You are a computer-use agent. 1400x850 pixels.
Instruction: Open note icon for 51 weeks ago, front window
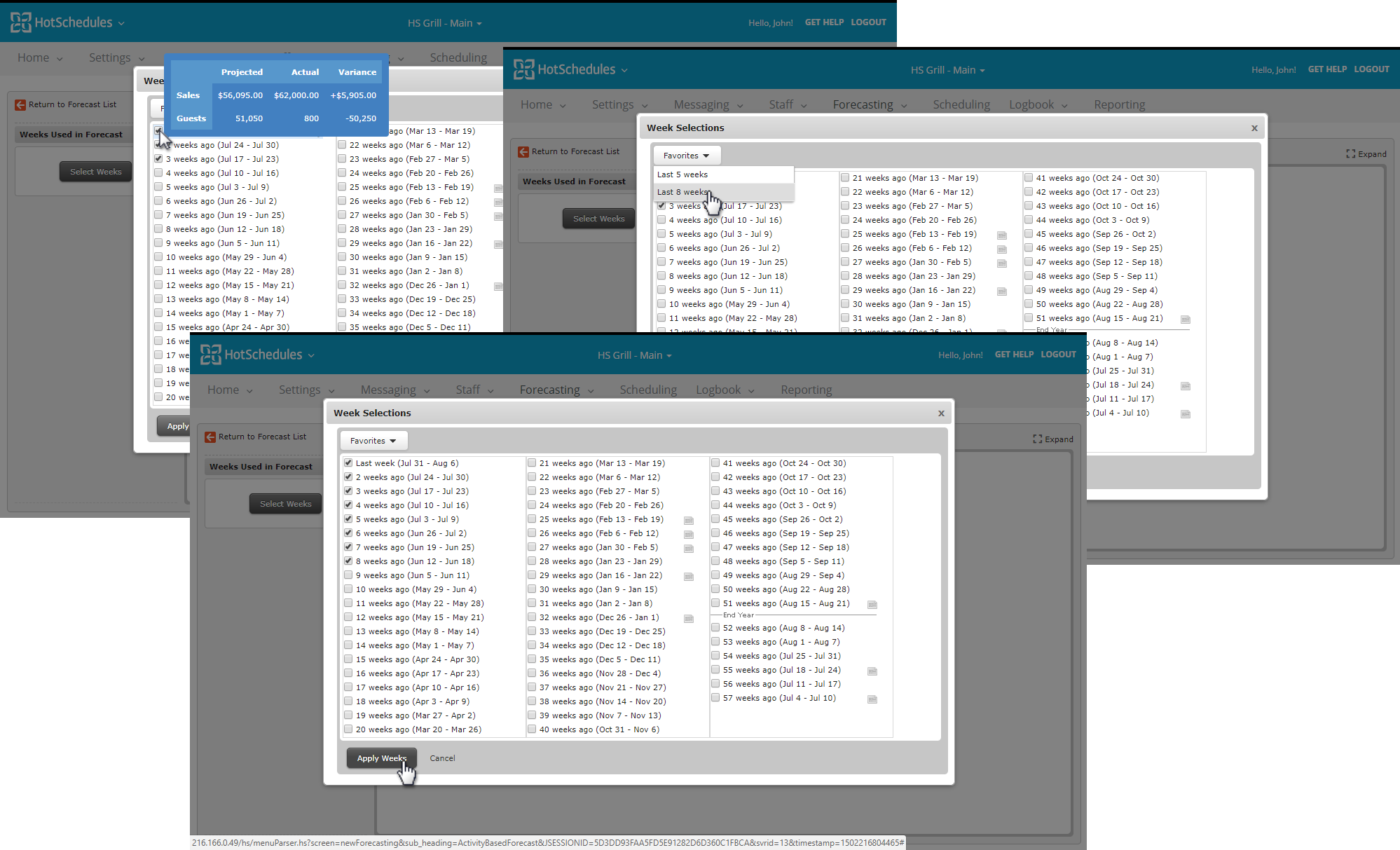pyautogui.click(x=872, y=604)
